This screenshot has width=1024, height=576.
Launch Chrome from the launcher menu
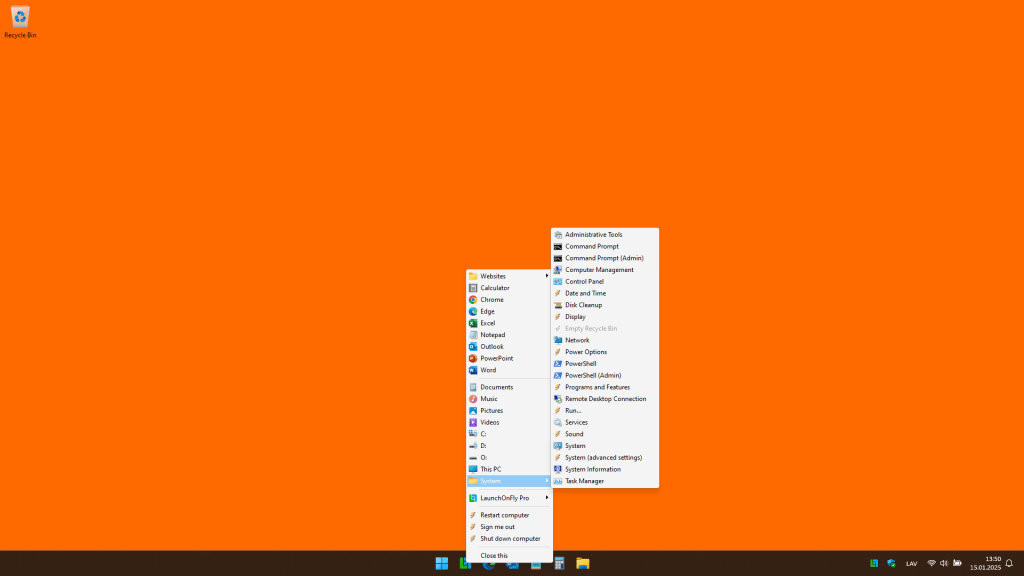click(492, 300)
